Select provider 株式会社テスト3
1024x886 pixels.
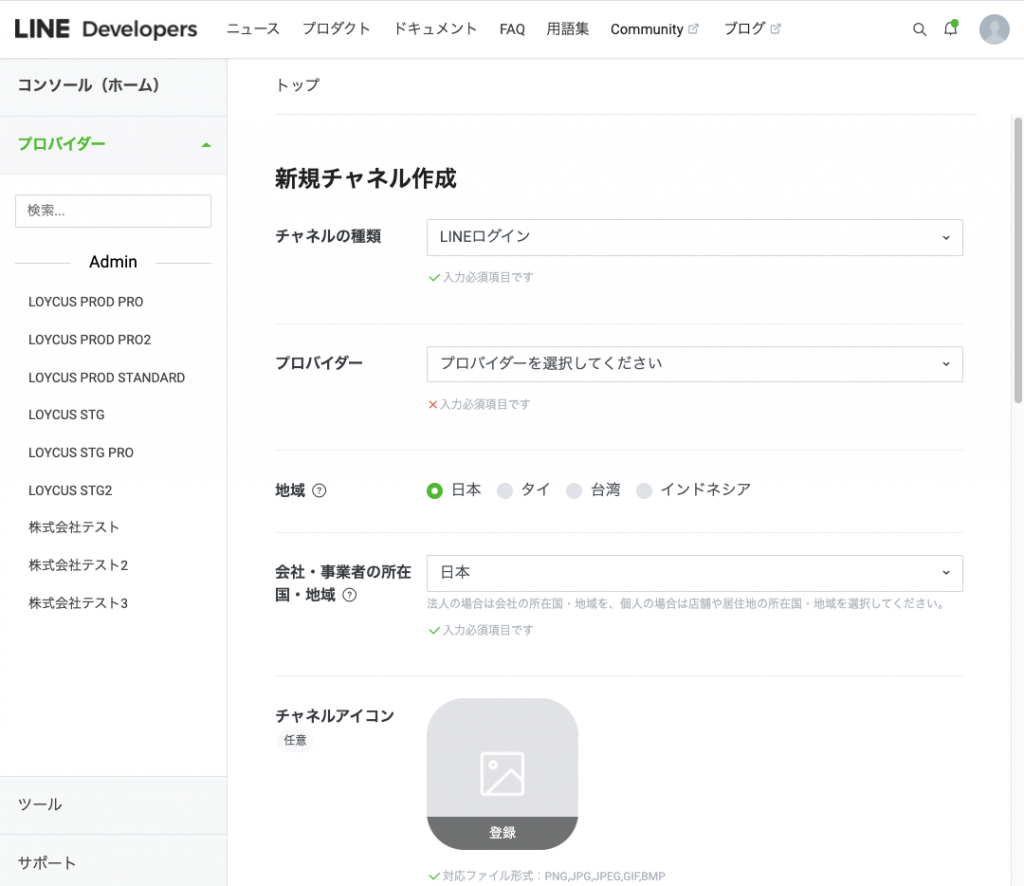(x=78, y=603)
